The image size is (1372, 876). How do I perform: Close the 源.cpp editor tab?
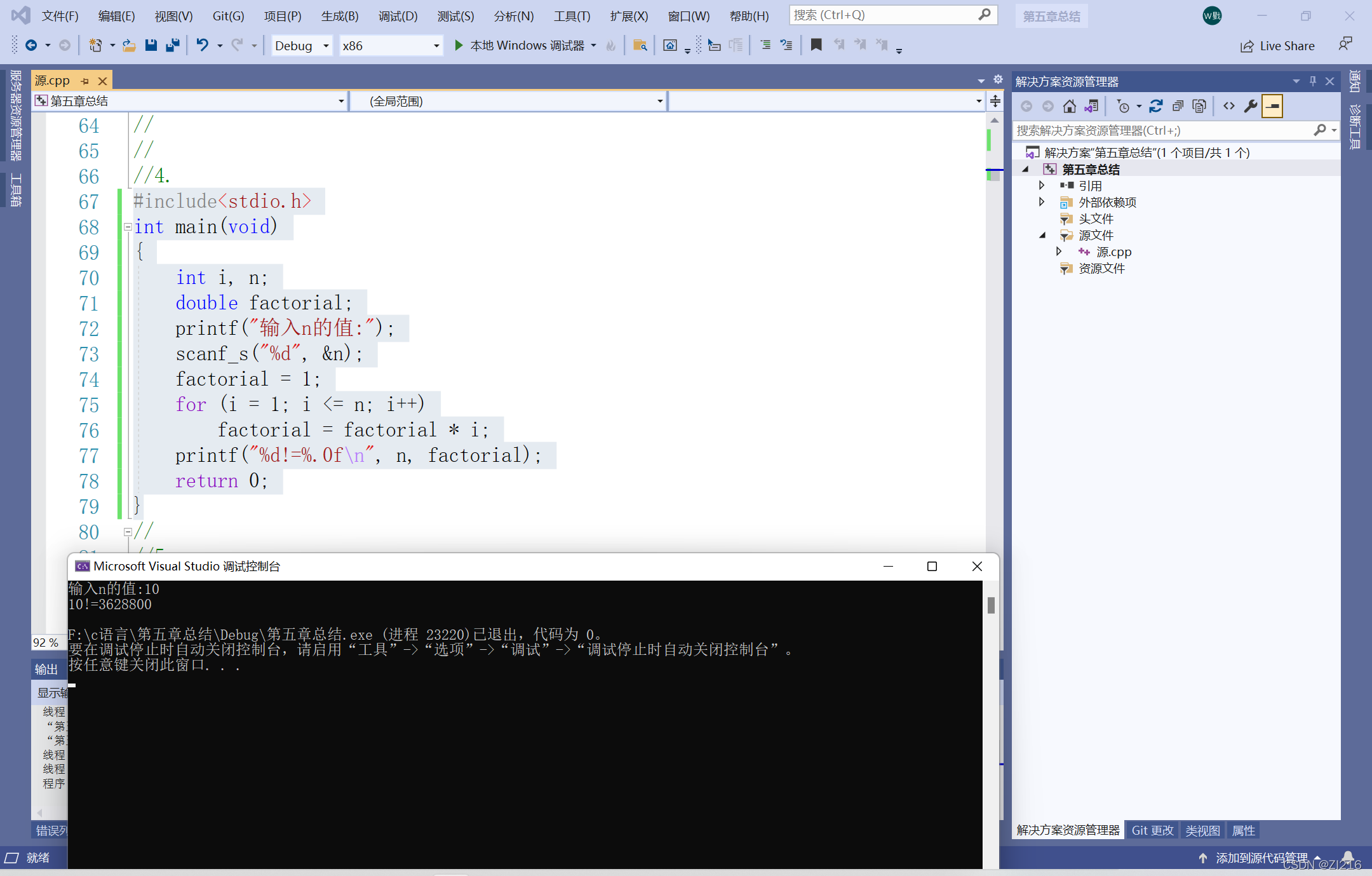tap(102, 81)
